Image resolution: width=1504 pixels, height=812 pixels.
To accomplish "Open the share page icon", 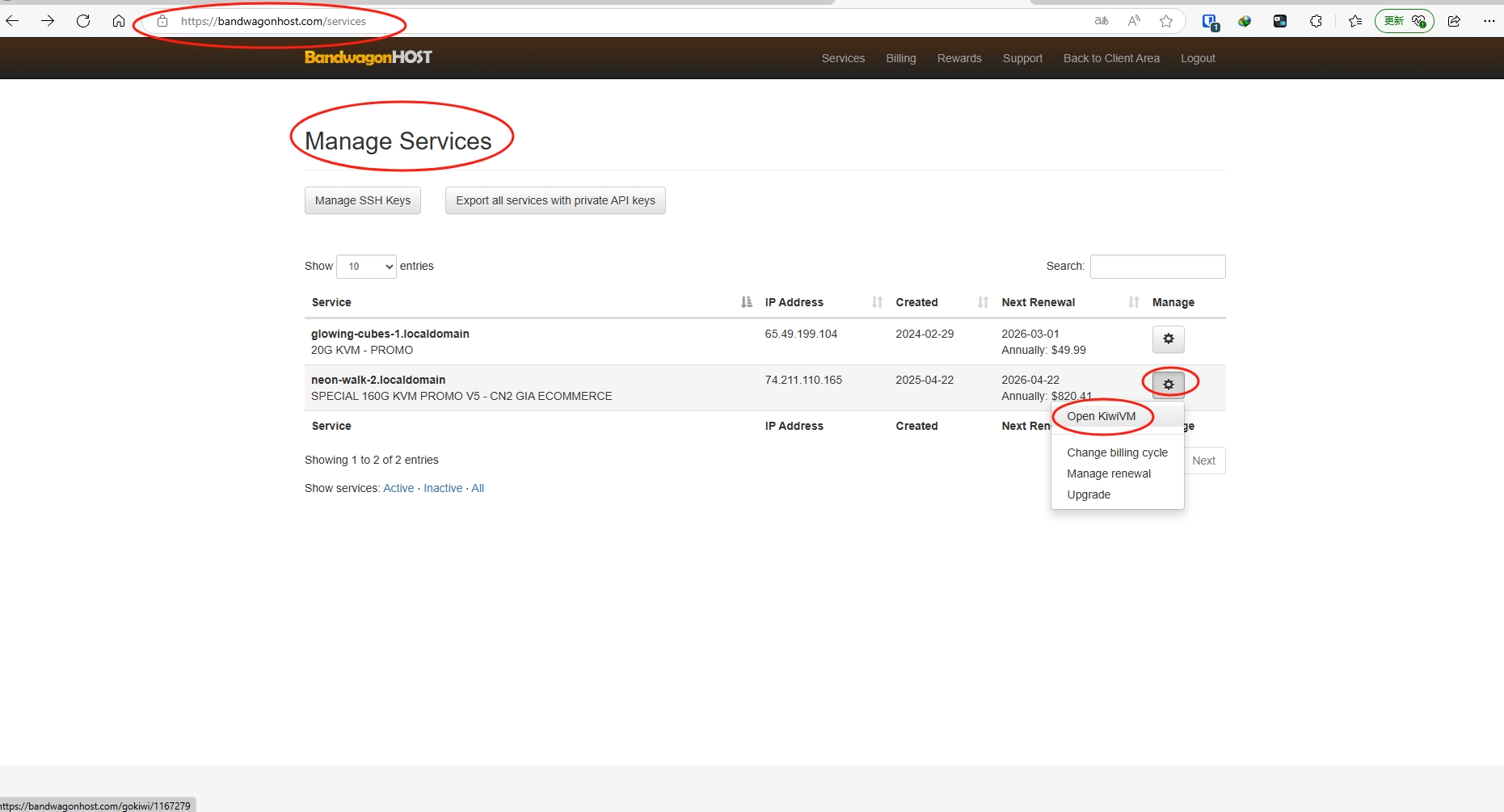I will click(1454, 21).
